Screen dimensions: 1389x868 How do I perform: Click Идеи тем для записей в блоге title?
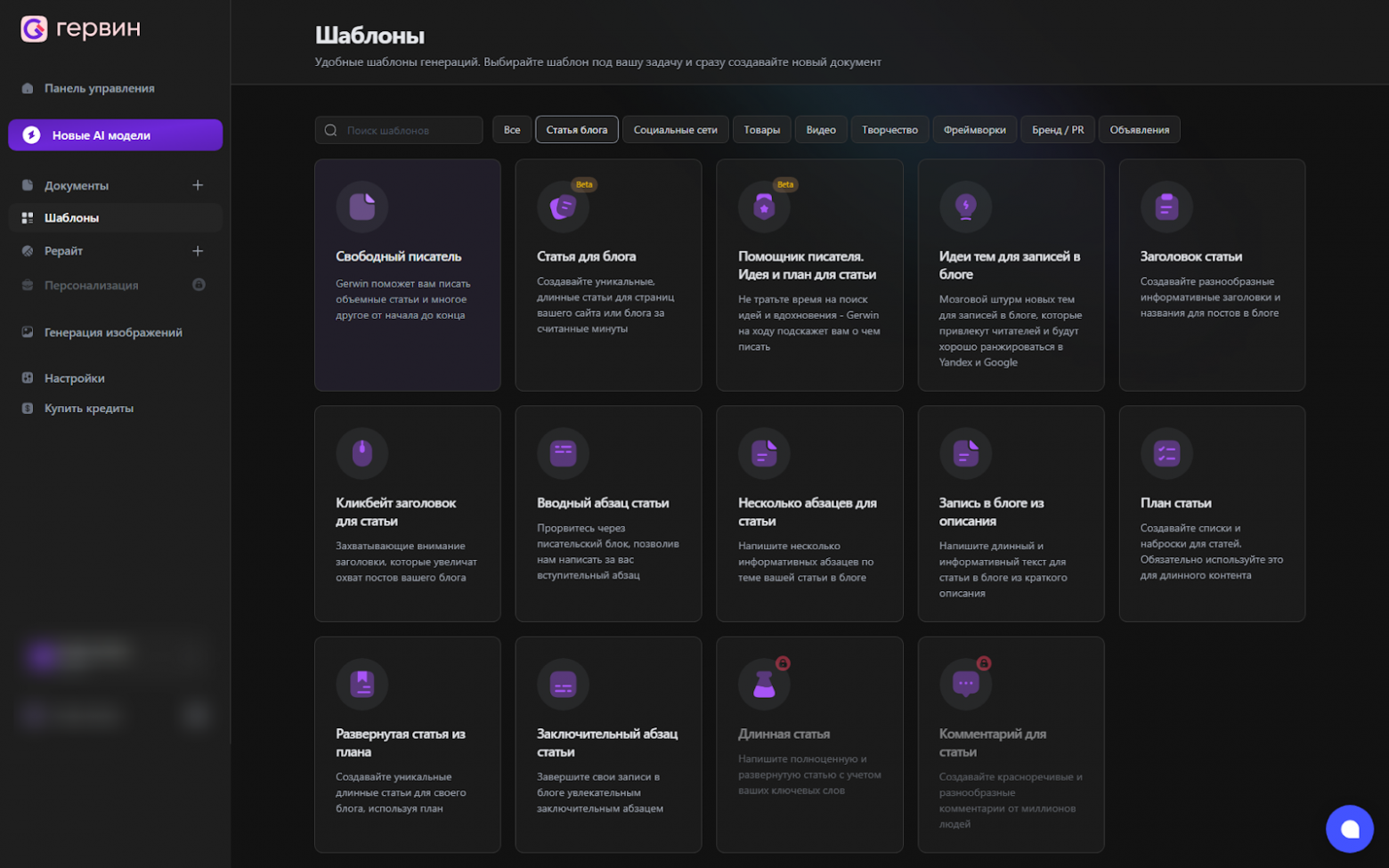[1010, 265]
